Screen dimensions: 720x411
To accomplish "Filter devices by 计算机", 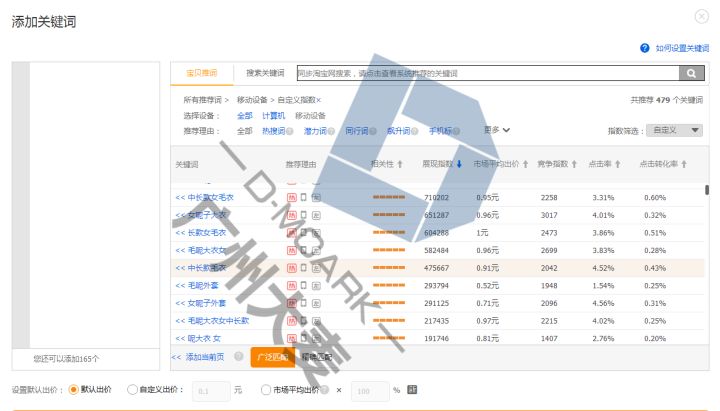I will tap(274, 116).
